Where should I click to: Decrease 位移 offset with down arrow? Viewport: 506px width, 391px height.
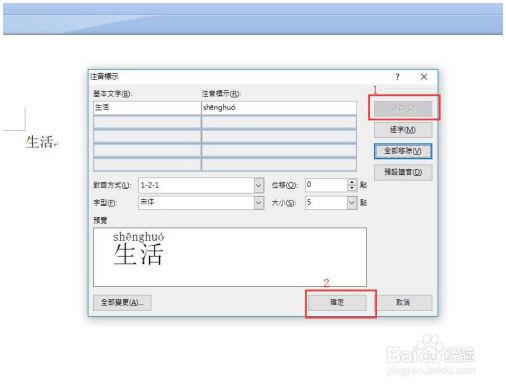[352, 188]
